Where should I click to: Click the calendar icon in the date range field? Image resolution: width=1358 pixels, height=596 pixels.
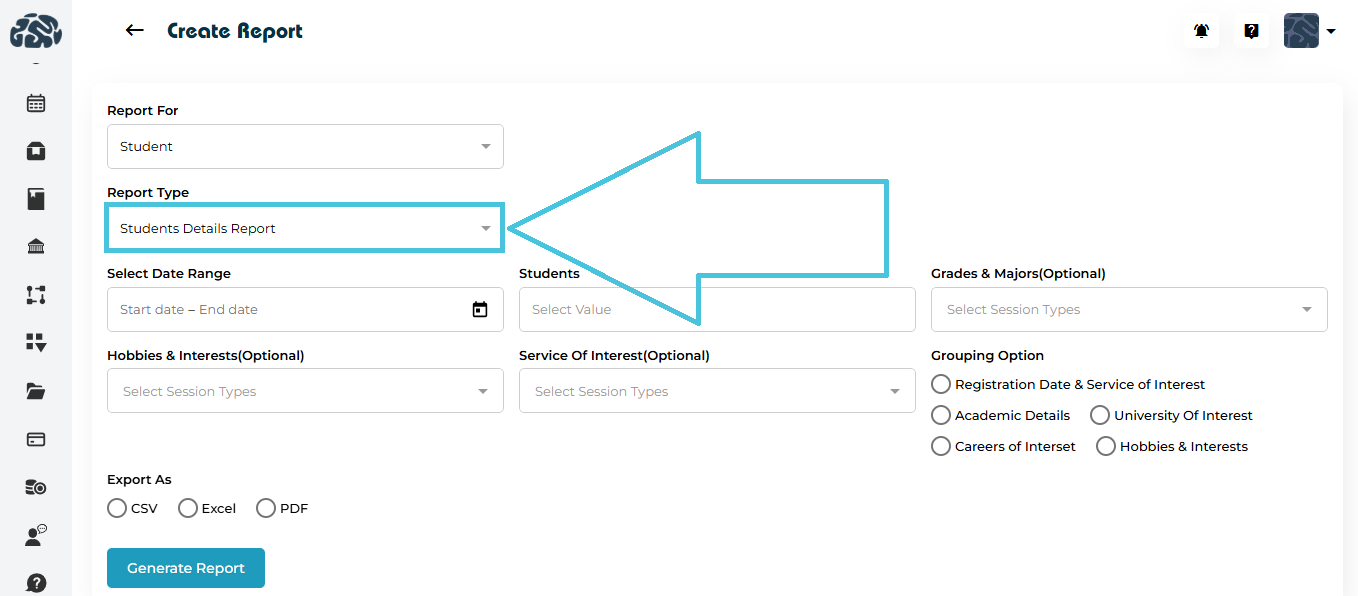coord(480,310)
